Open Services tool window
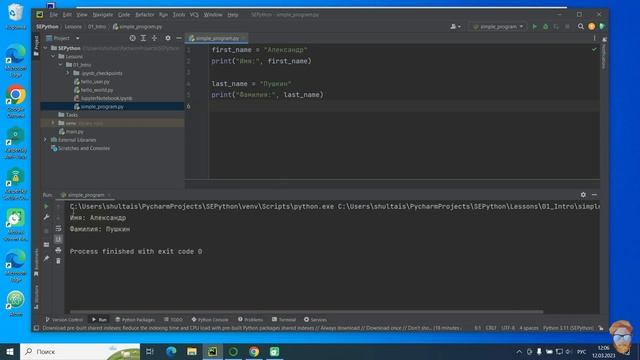The image size is (640, 360). pyautogui.click(x=315, y=320)
